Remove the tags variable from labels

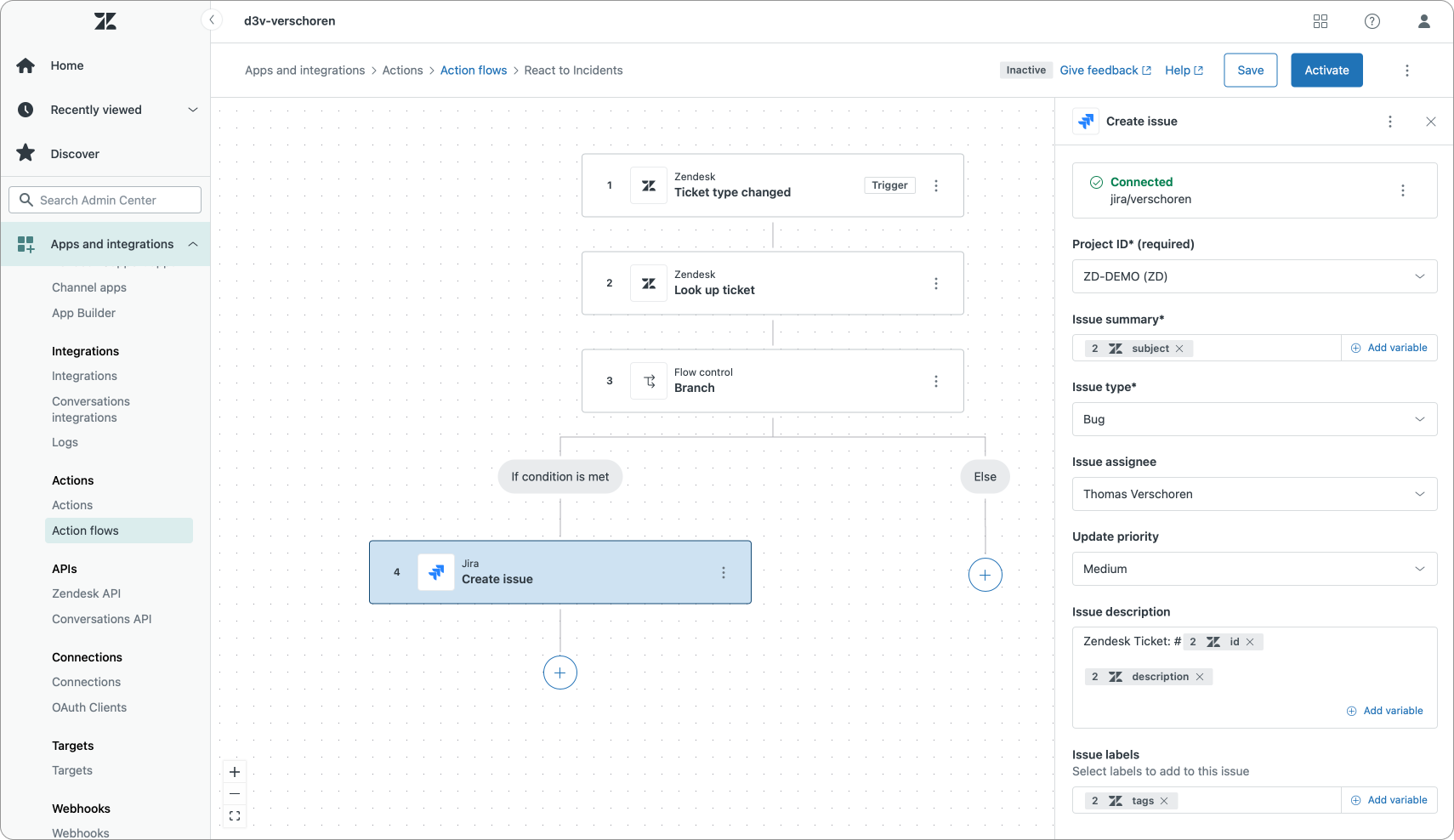pos(1164,801)
